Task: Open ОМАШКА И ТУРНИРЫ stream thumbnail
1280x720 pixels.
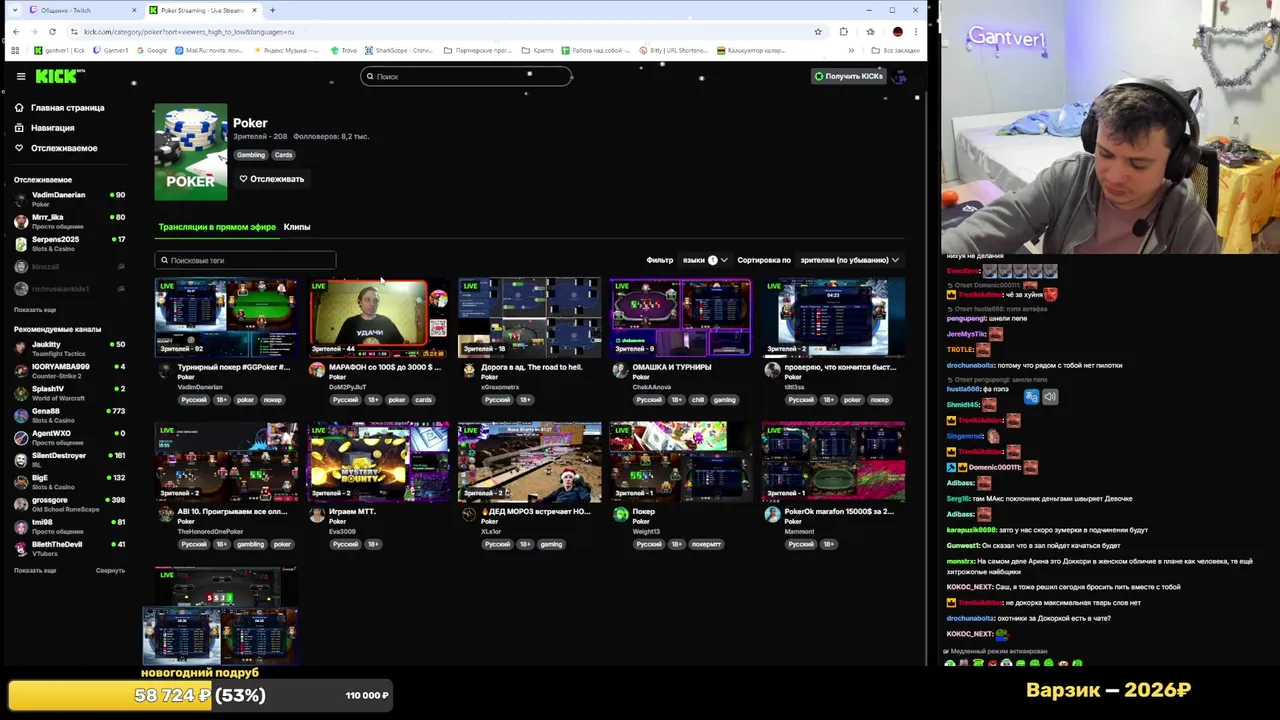Action: tap(681, 318)
